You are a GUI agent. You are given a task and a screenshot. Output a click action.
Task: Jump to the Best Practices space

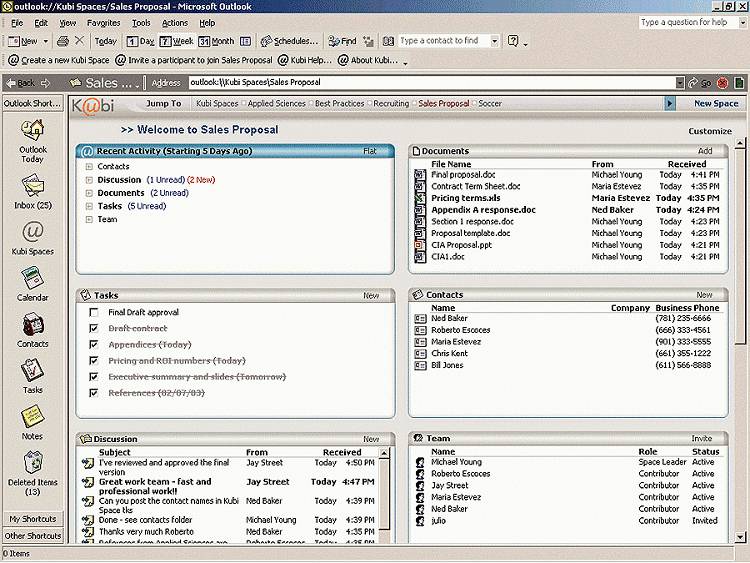point(340,103)
